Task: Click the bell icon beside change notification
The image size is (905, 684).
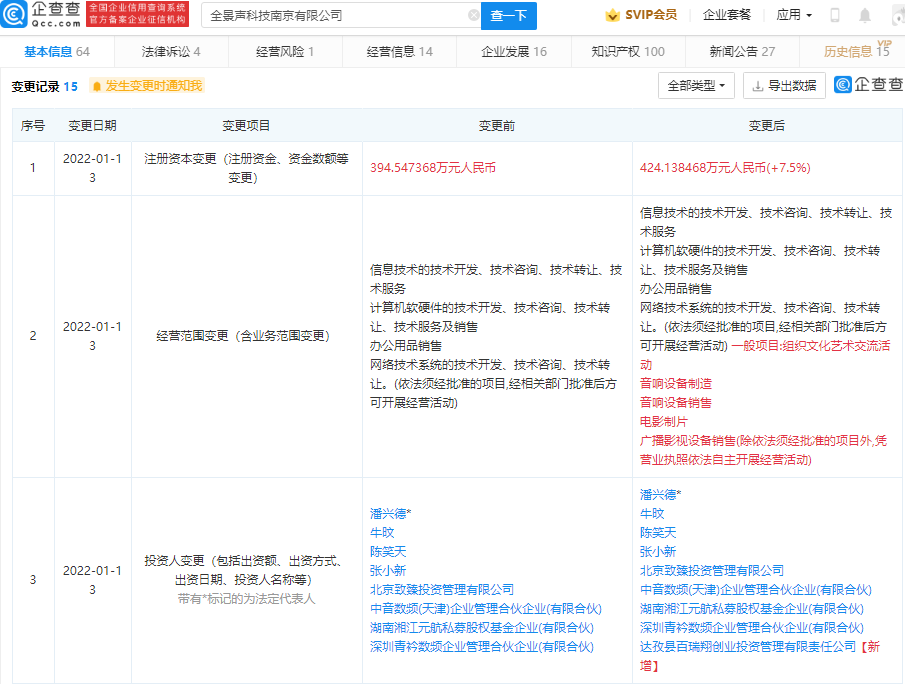Action: (97, 86)
